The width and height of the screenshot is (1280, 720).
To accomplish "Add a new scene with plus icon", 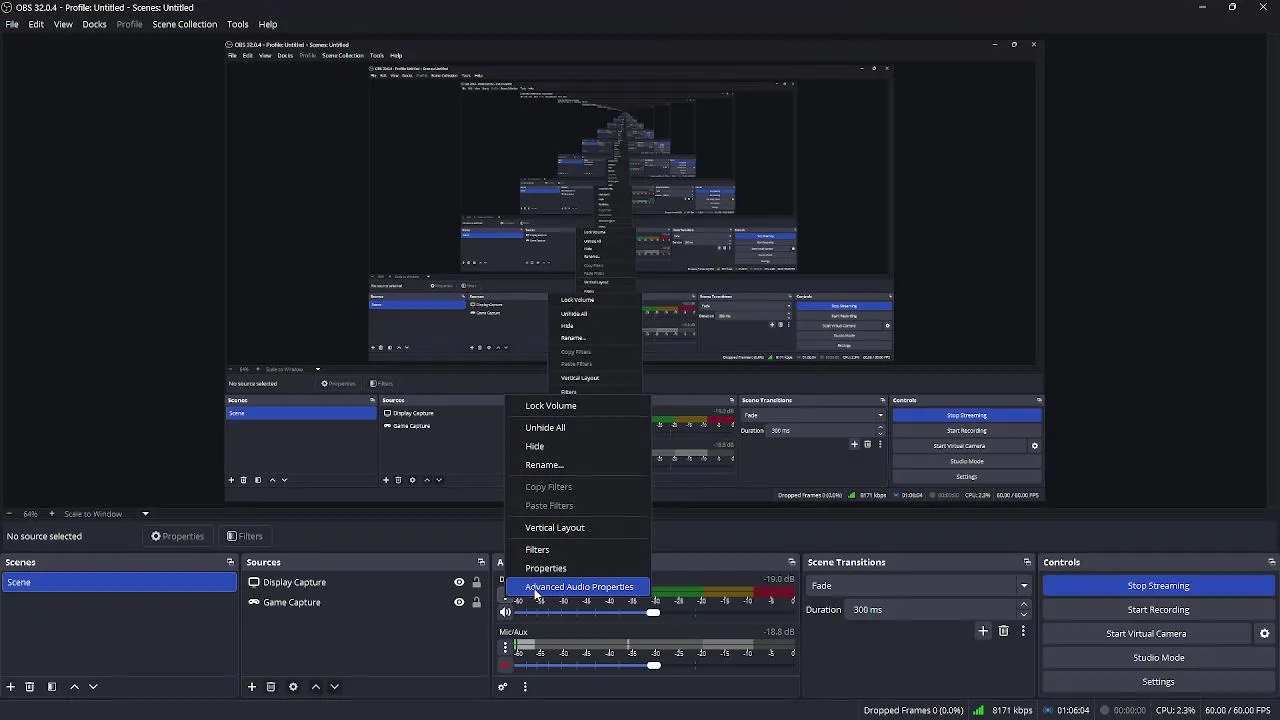I will [x=11, y=687].
